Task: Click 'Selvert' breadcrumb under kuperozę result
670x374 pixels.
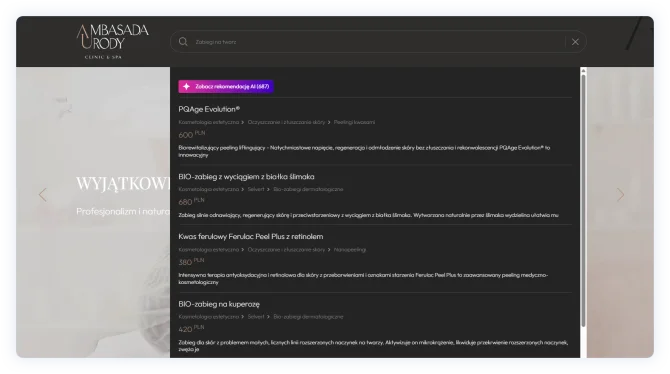Action: pos(256,317)
